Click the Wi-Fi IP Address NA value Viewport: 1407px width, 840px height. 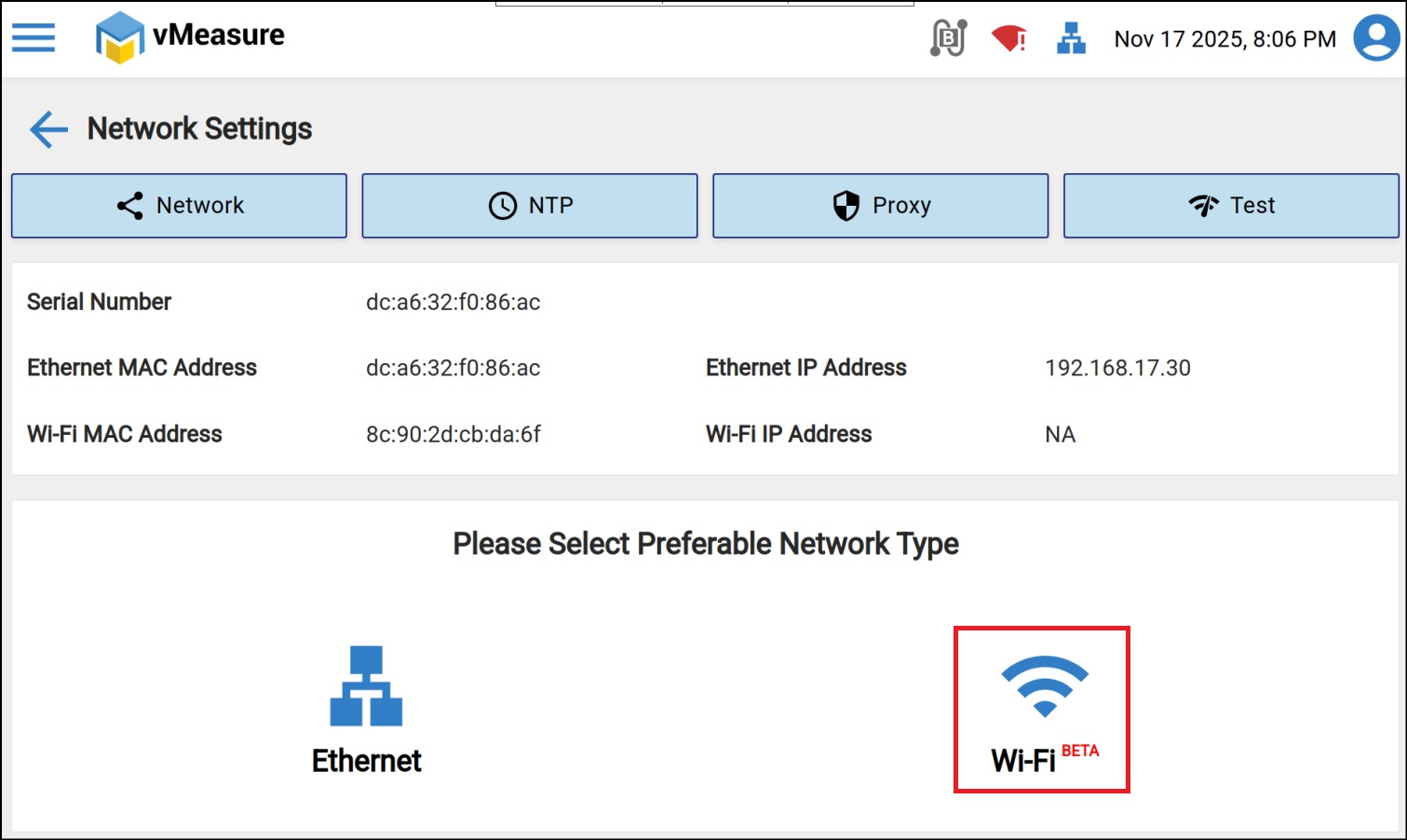coord(1060,435)
